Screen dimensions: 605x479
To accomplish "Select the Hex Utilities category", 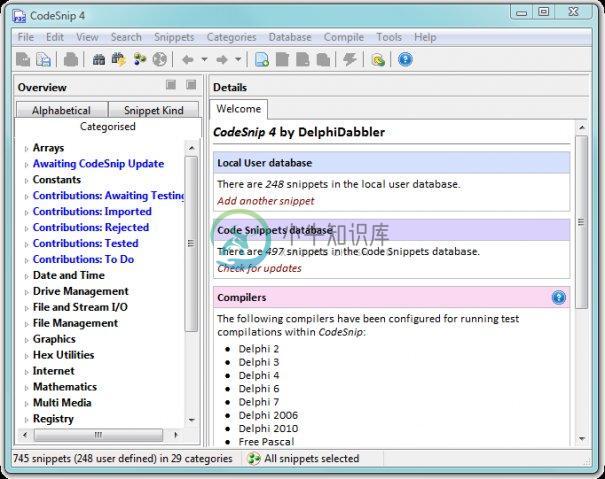I will (x=64, y=355).
